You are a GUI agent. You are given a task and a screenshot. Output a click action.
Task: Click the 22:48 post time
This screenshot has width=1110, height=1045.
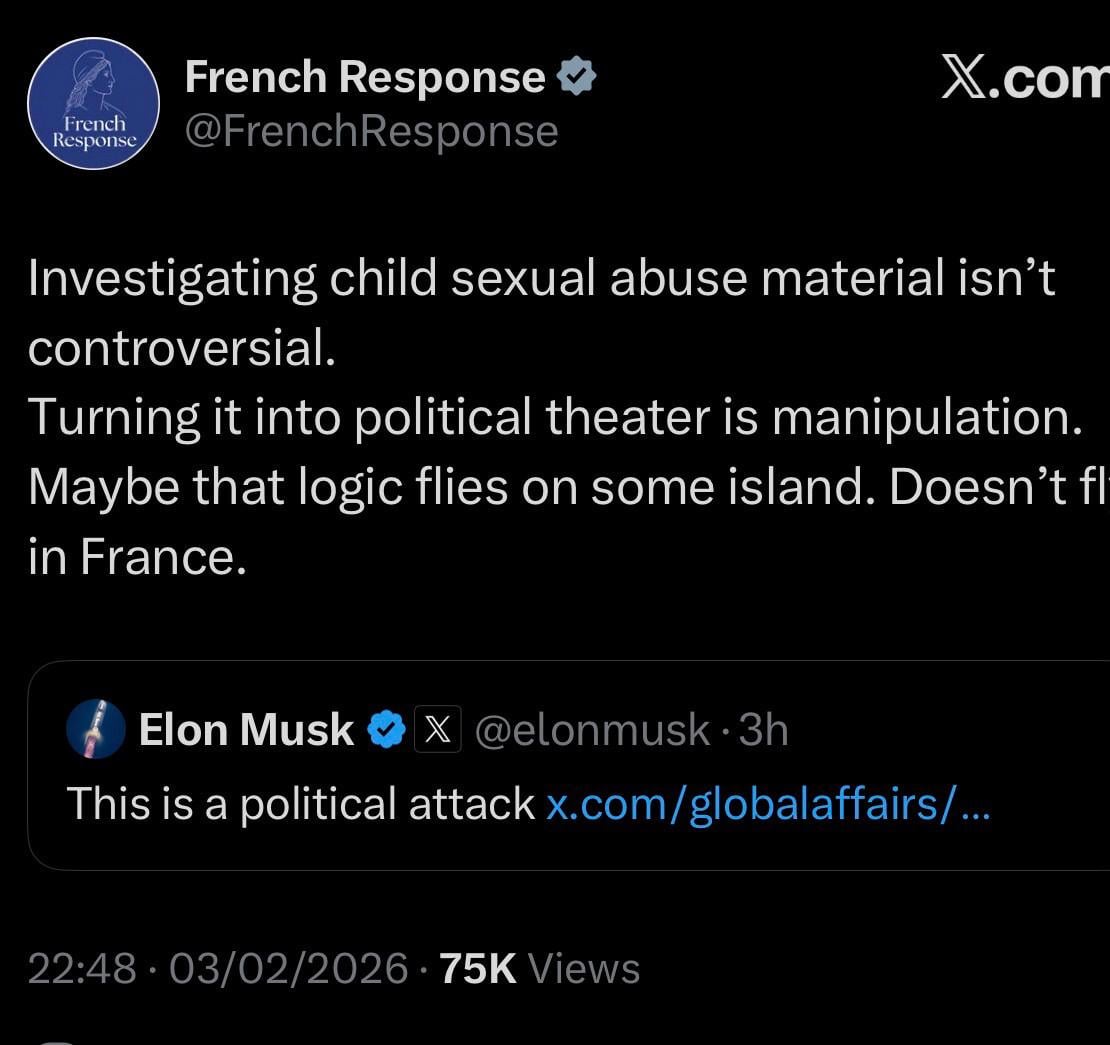(x=82, y=969)
